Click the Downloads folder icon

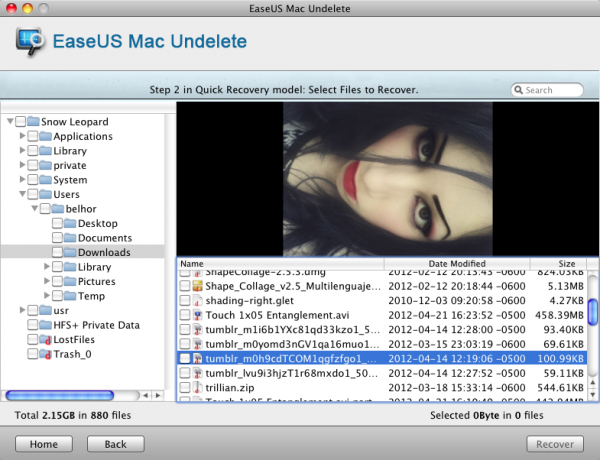pyautogui.click(x=70, y=252)
